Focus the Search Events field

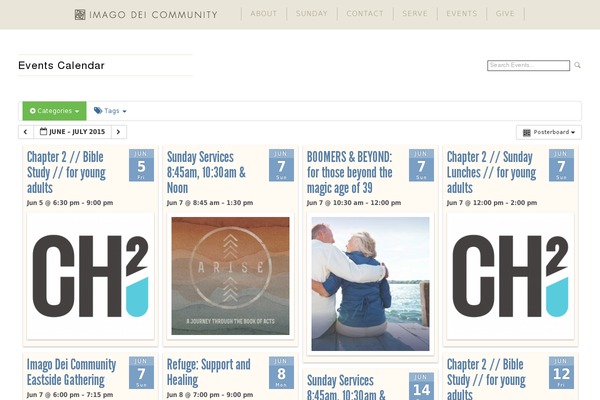(x=528, y=65)
